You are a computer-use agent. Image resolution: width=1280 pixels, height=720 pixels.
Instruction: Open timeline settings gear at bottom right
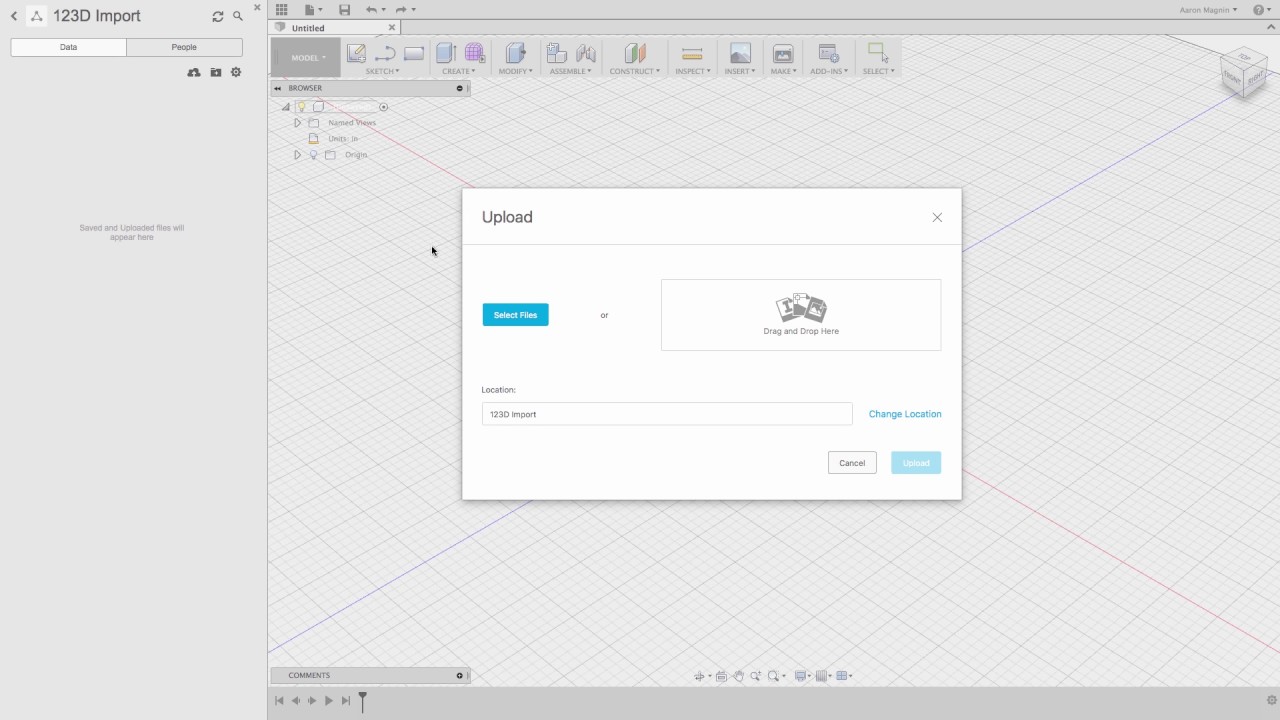pyautogui.click(x=1272, y=700)
